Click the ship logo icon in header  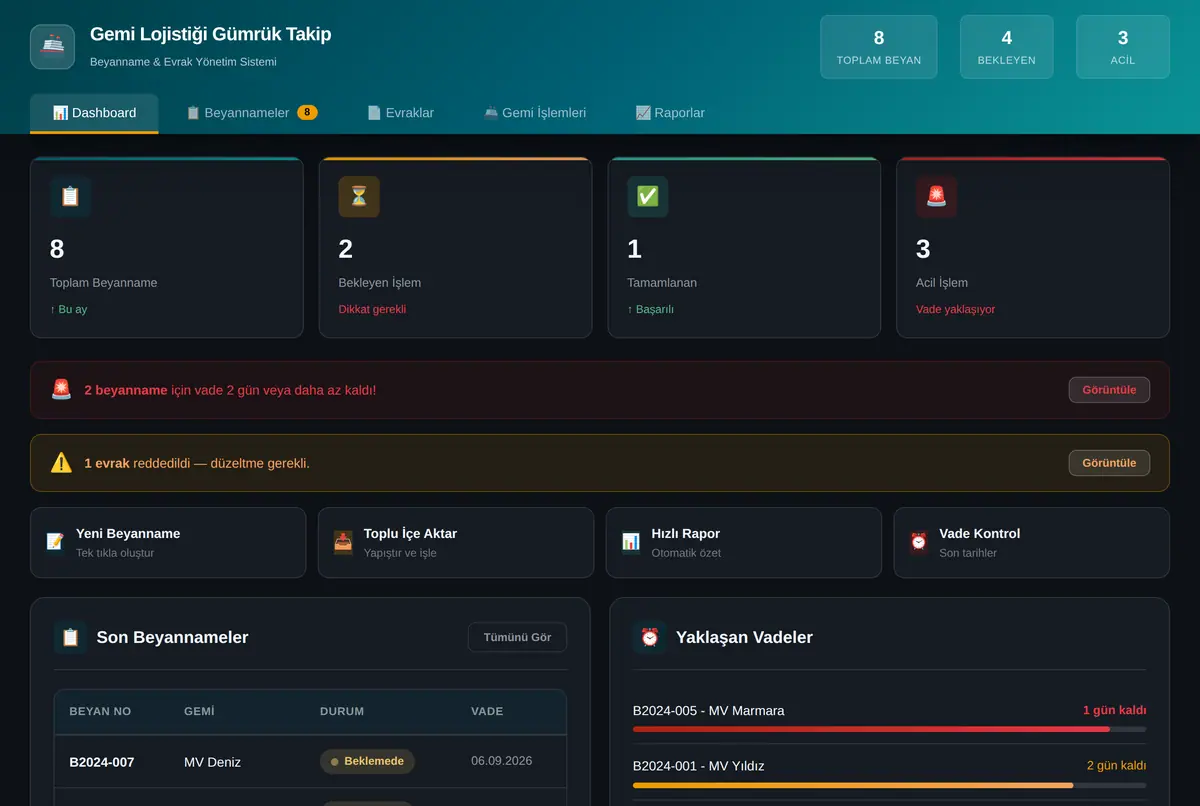(52, 47)
